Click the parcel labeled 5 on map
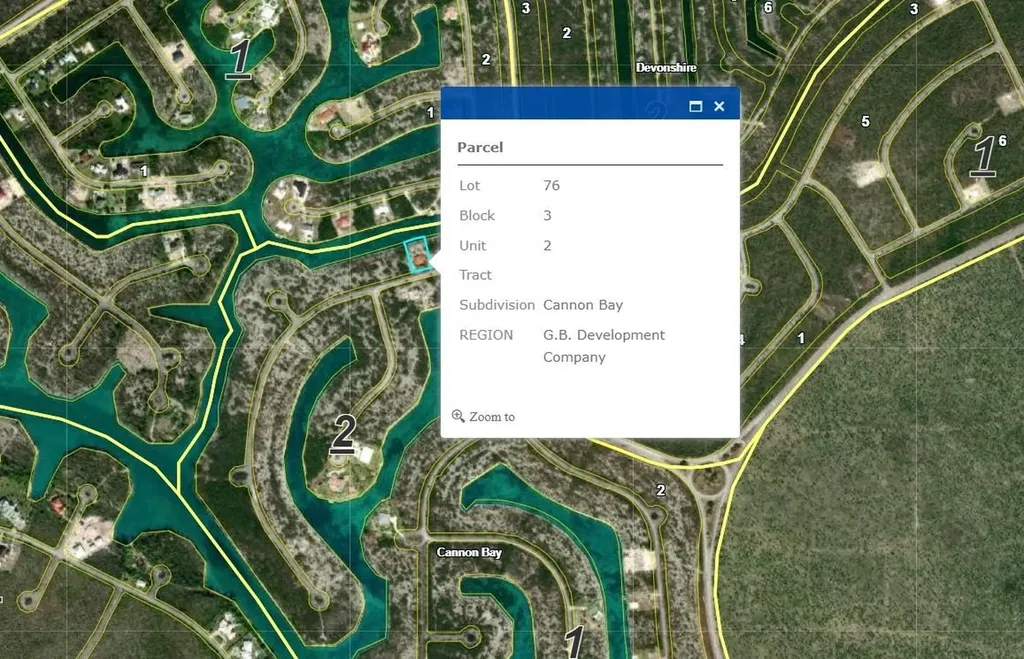Screen dimensions: 1024x659 coord(865,122)
